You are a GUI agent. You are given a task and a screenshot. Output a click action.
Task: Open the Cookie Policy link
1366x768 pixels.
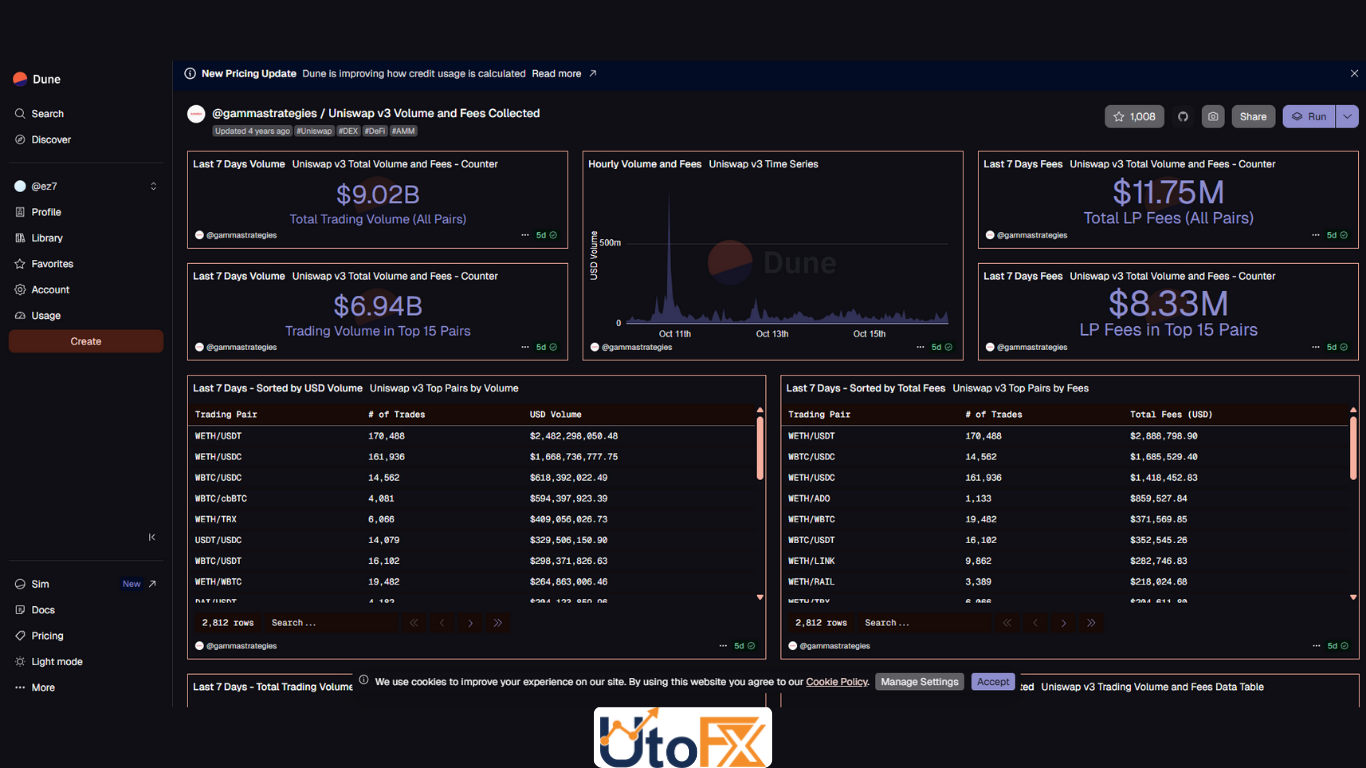837,682
